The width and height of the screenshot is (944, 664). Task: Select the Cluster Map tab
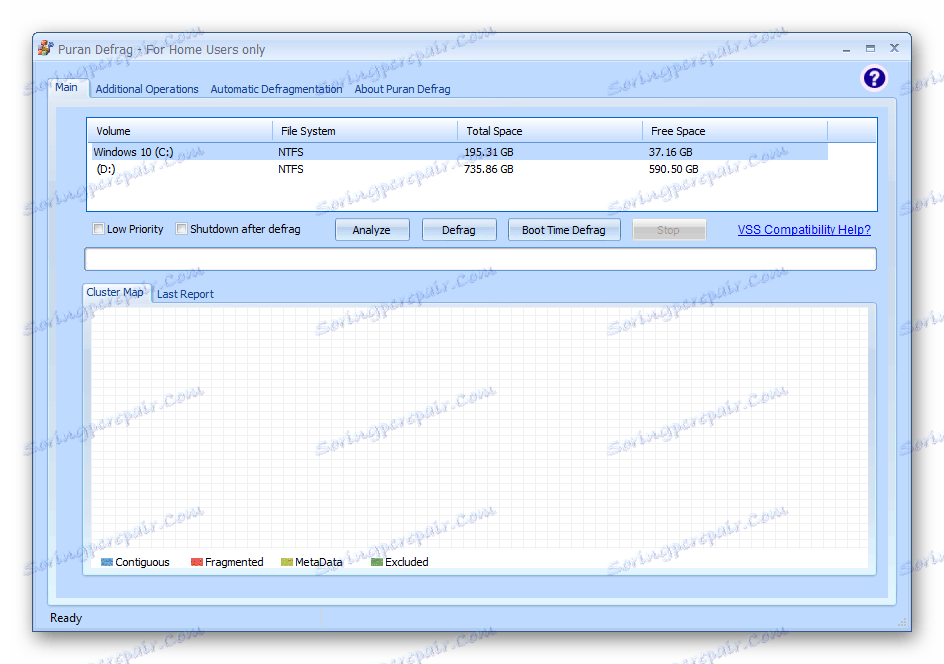pos(115,292)
